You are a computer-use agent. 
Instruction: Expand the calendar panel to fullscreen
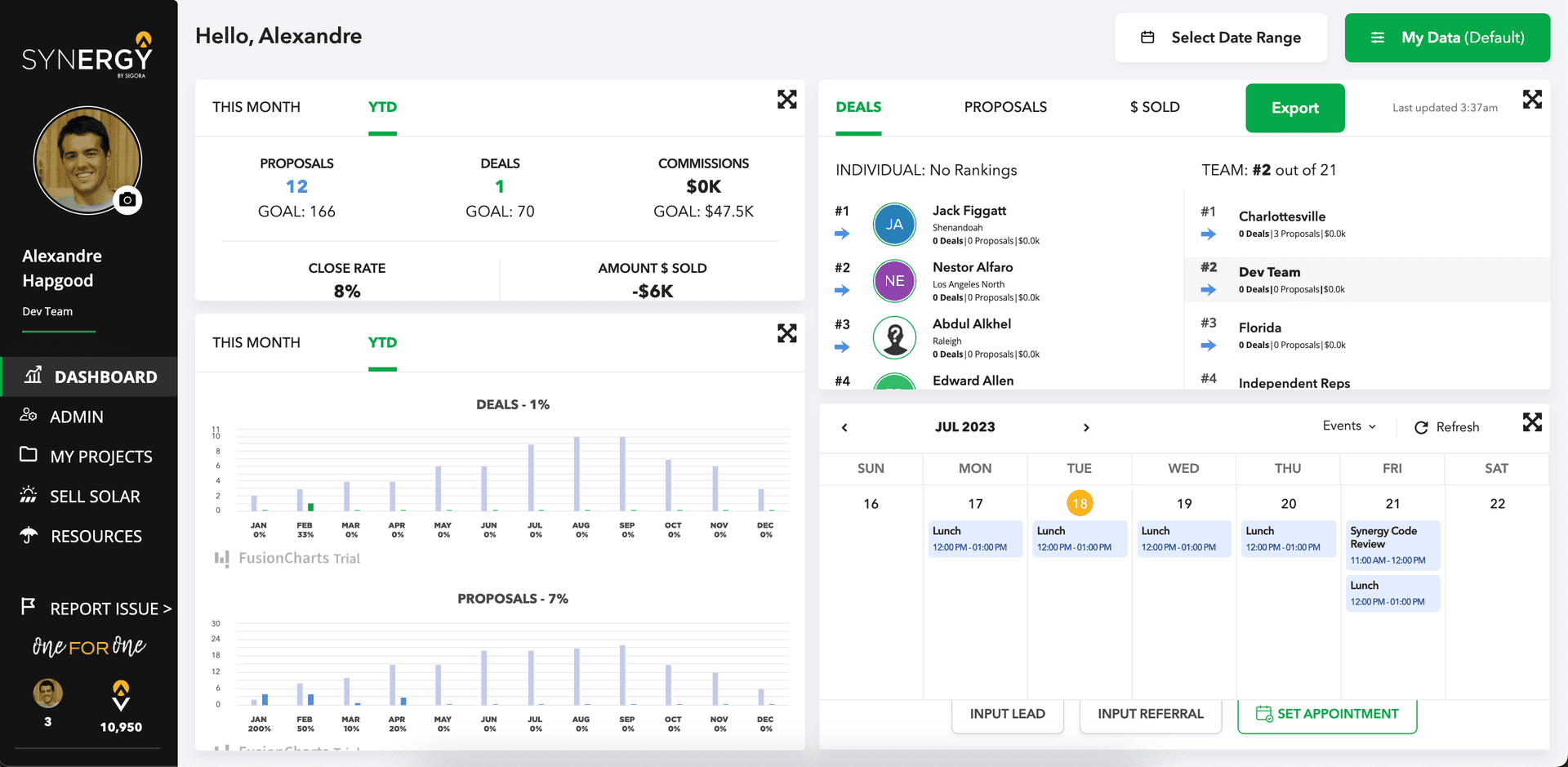coord(1532,422)
